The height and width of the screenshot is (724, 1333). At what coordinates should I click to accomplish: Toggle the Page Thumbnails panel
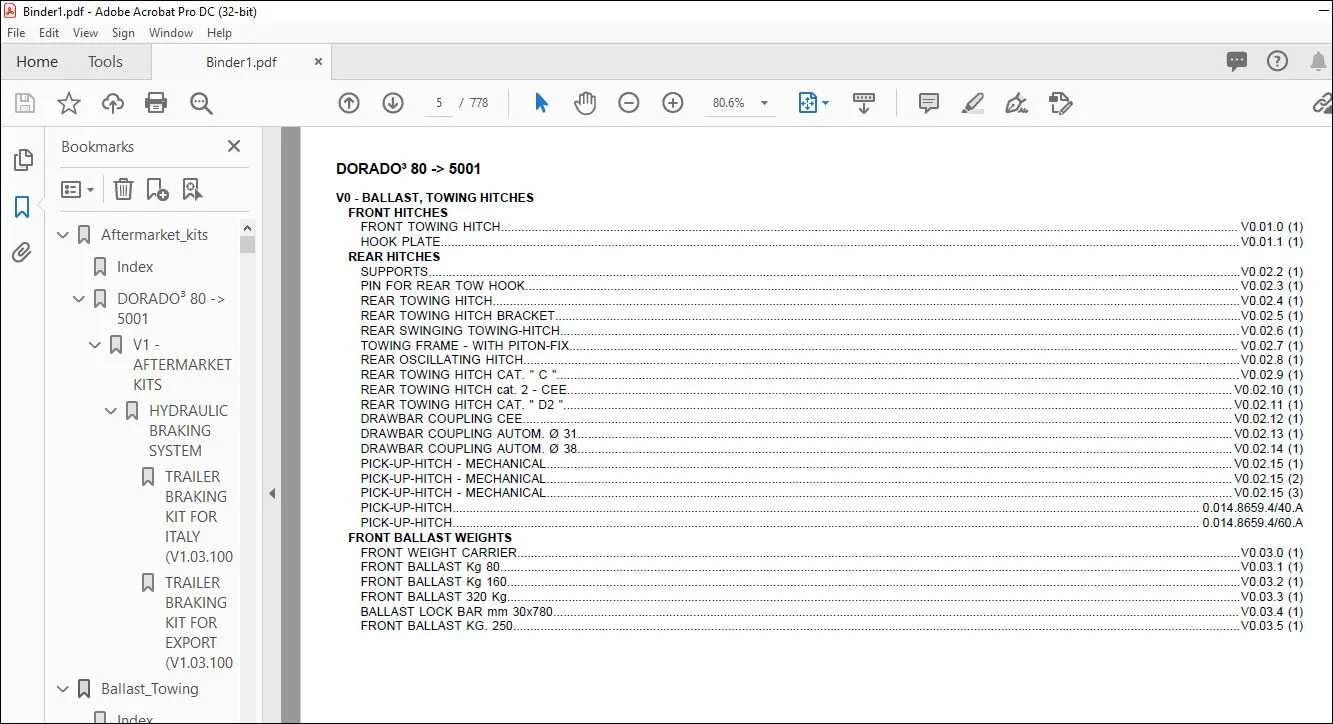point(22,160)
